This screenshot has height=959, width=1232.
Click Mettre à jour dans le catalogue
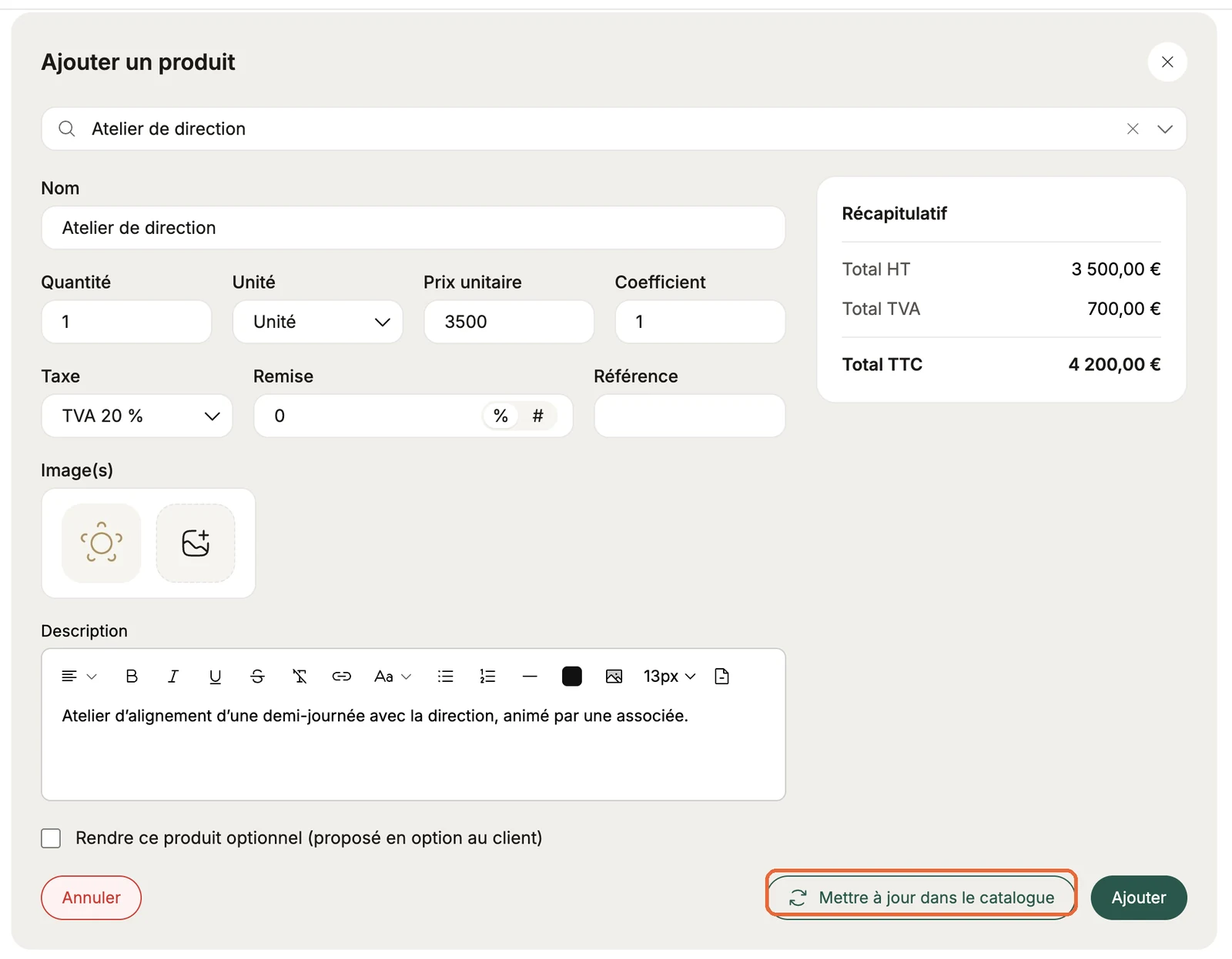tap(921, 897)
